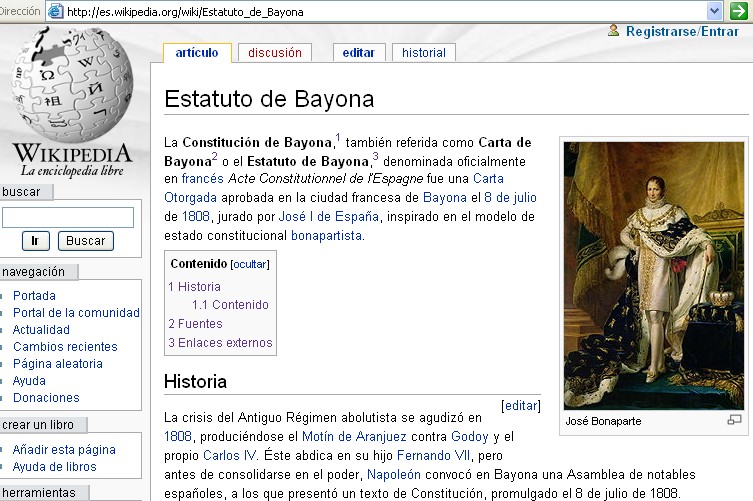Open the bonapartista link
The width and height of the screenshot is (753, 501).
(x=327, y=235)
